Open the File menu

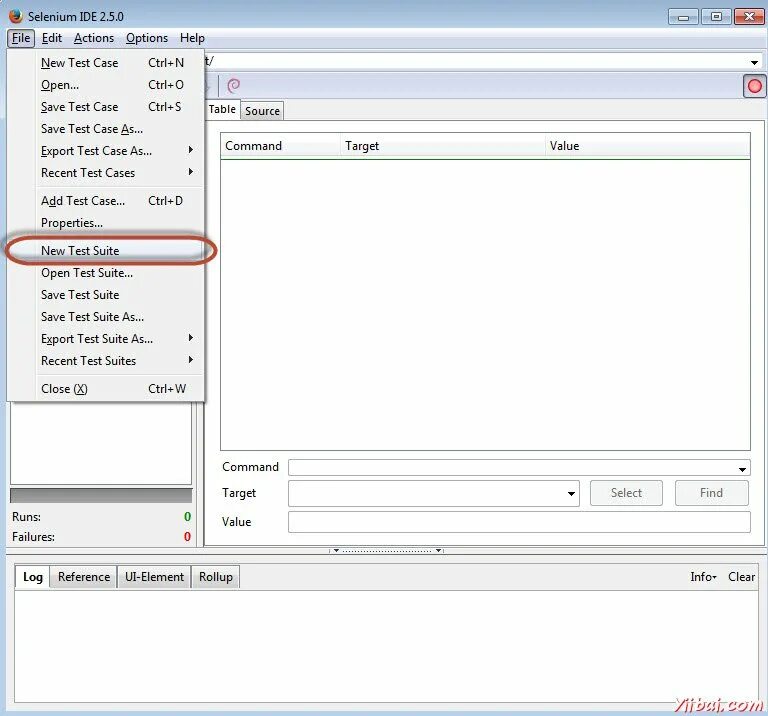point(21,38)
